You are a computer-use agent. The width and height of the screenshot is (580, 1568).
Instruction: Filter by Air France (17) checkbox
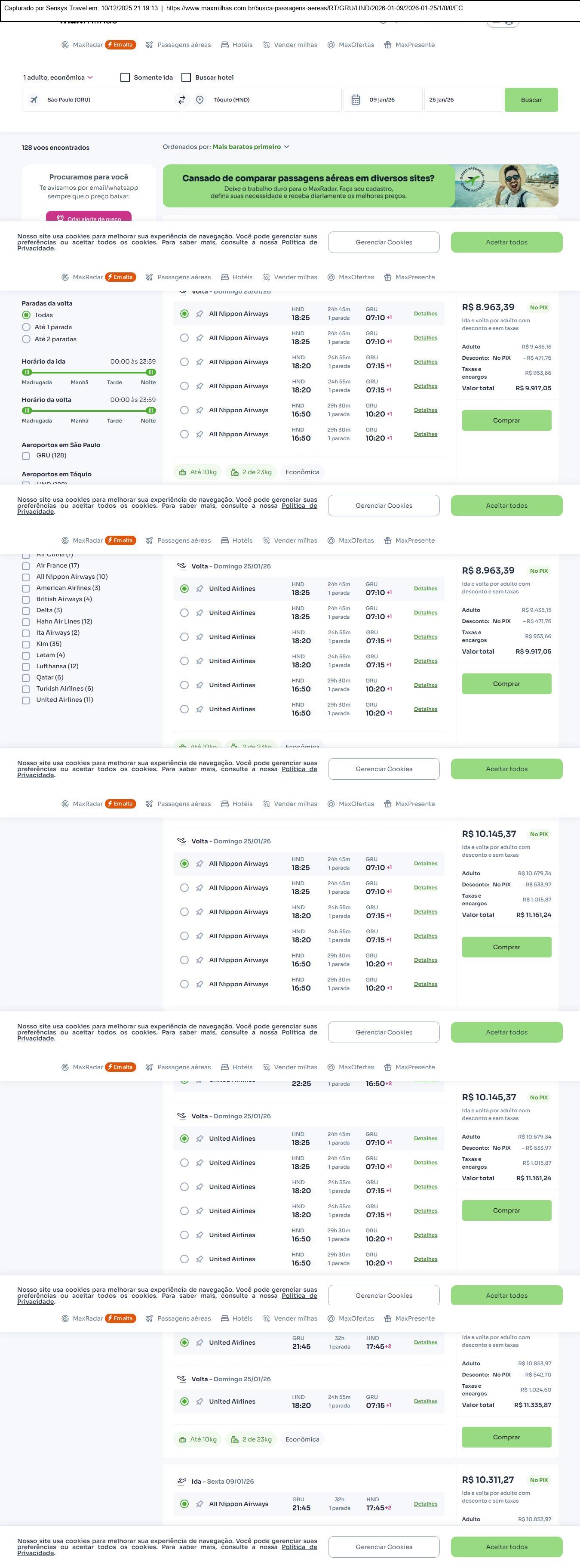pos(25,565)
